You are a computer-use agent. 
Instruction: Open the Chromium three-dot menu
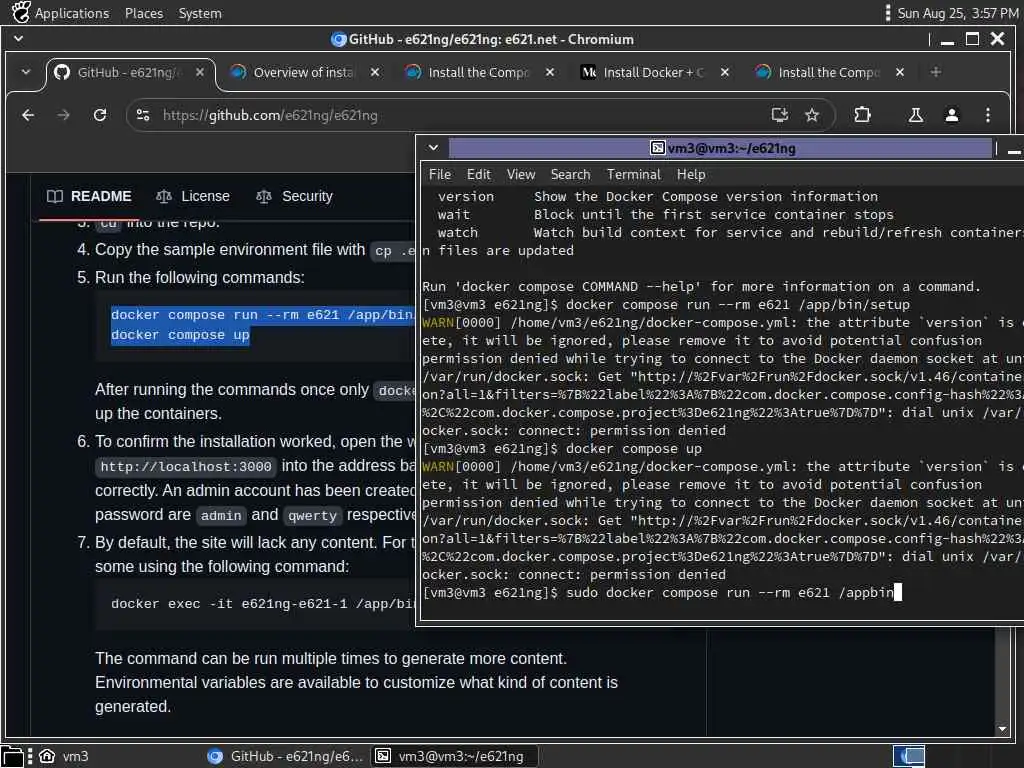[988, 116]
